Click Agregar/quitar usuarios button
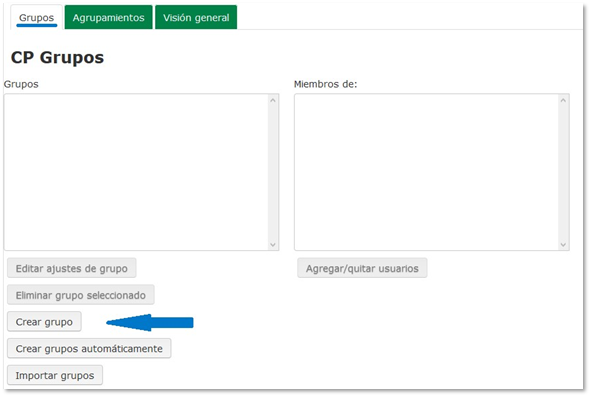 [362, 268]
